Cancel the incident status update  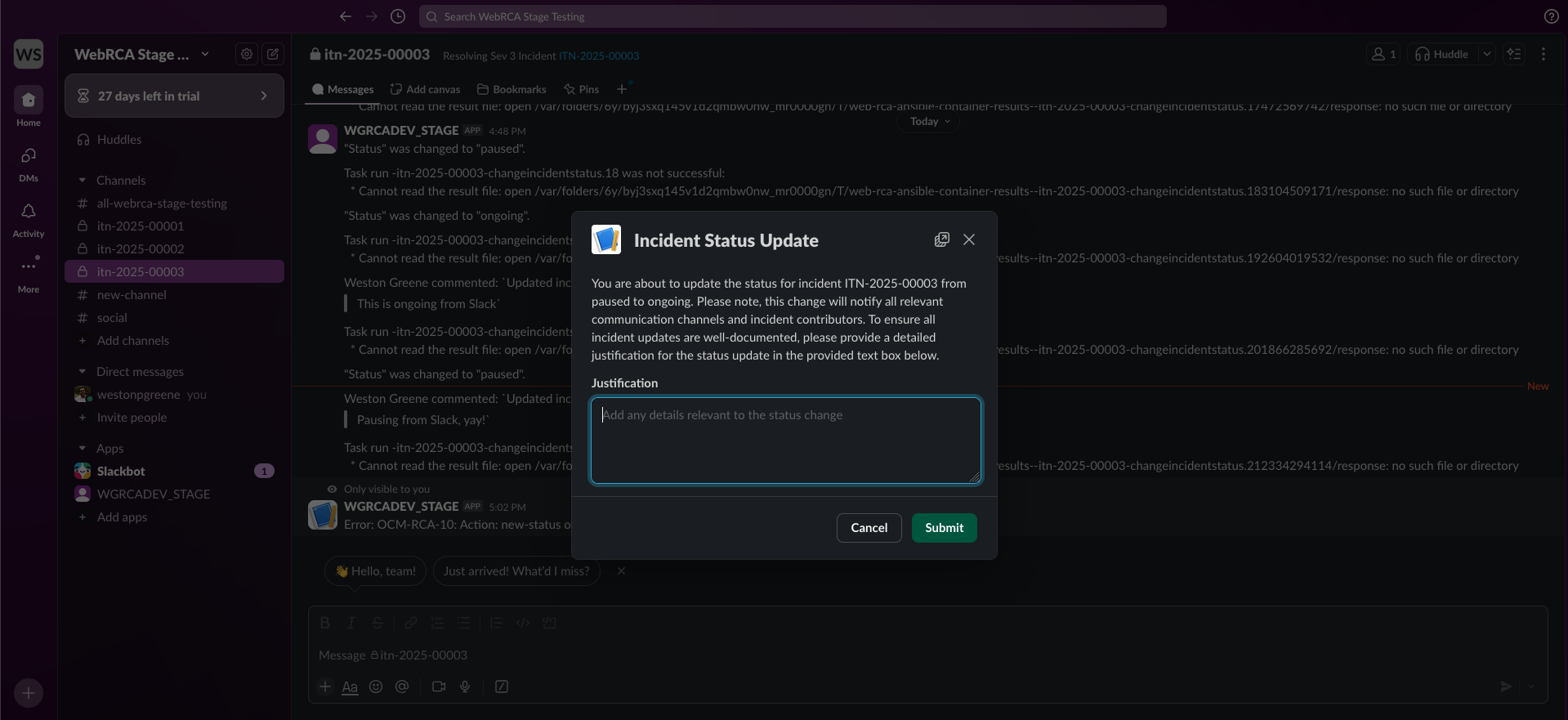coord(869,528)
